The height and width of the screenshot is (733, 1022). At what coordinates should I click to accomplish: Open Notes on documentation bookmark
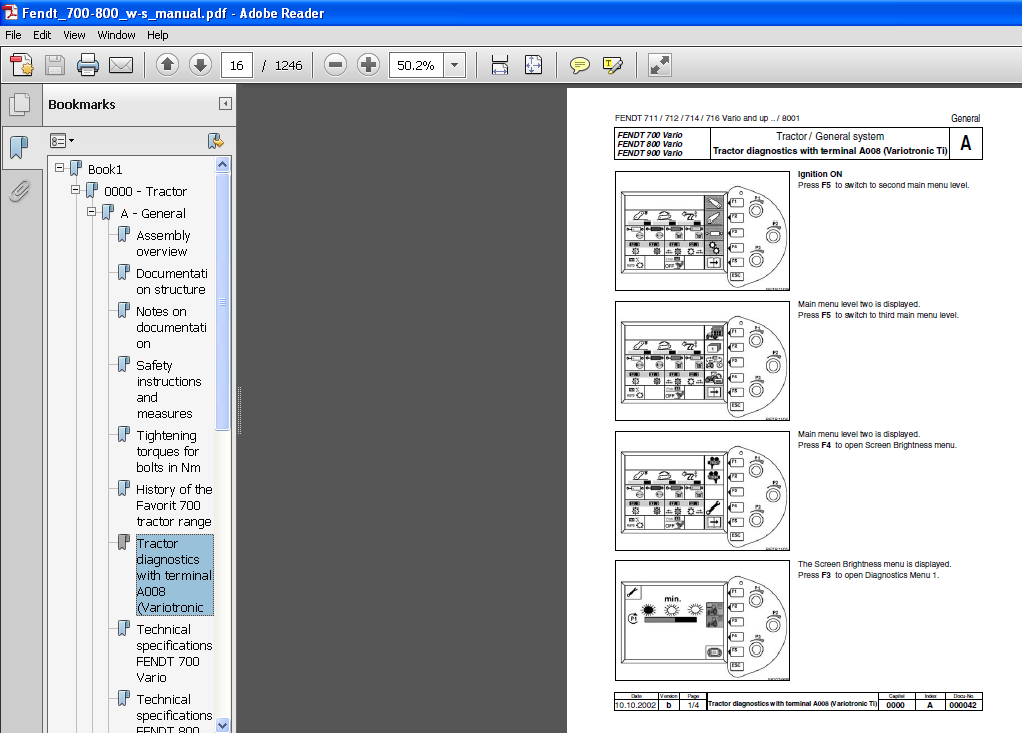[171, 327]
